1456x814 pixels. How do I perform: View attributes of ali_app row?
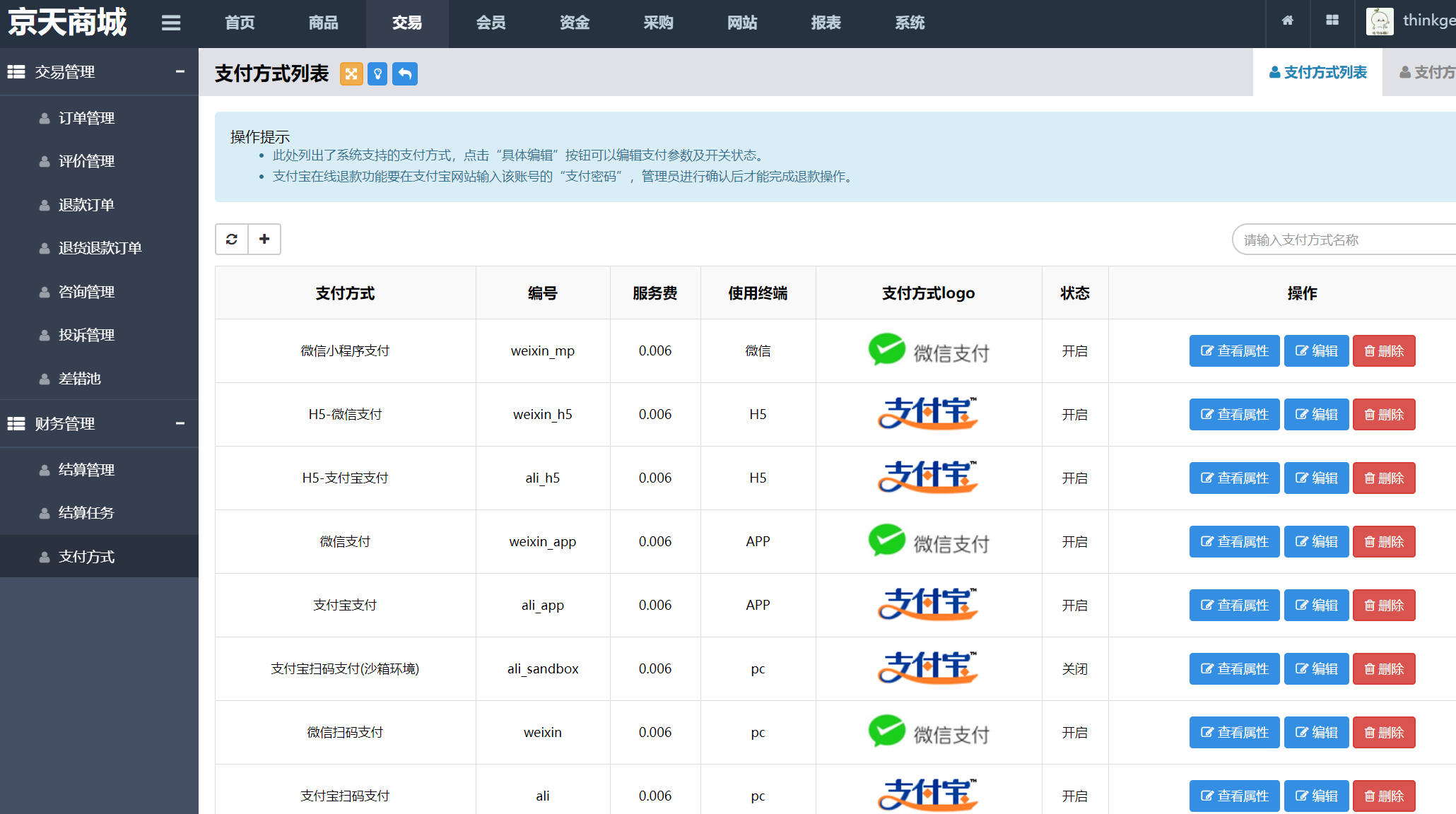pos(1234,606)
